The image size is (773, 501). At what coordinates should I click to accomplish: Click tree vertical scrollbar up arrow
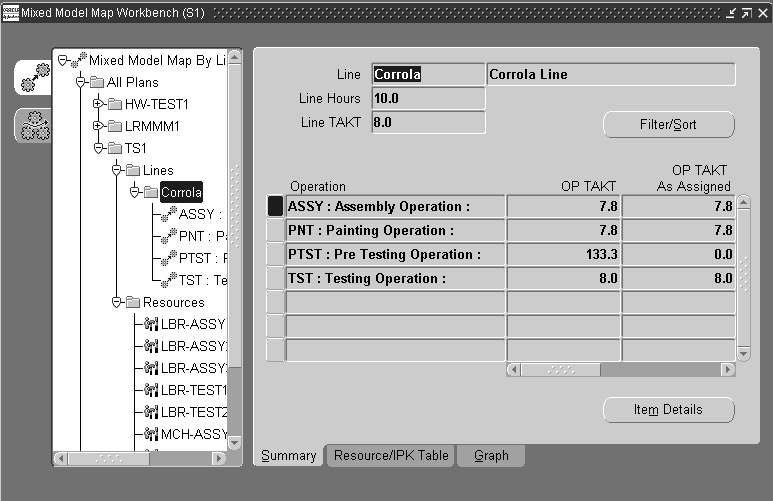(235, 57)
